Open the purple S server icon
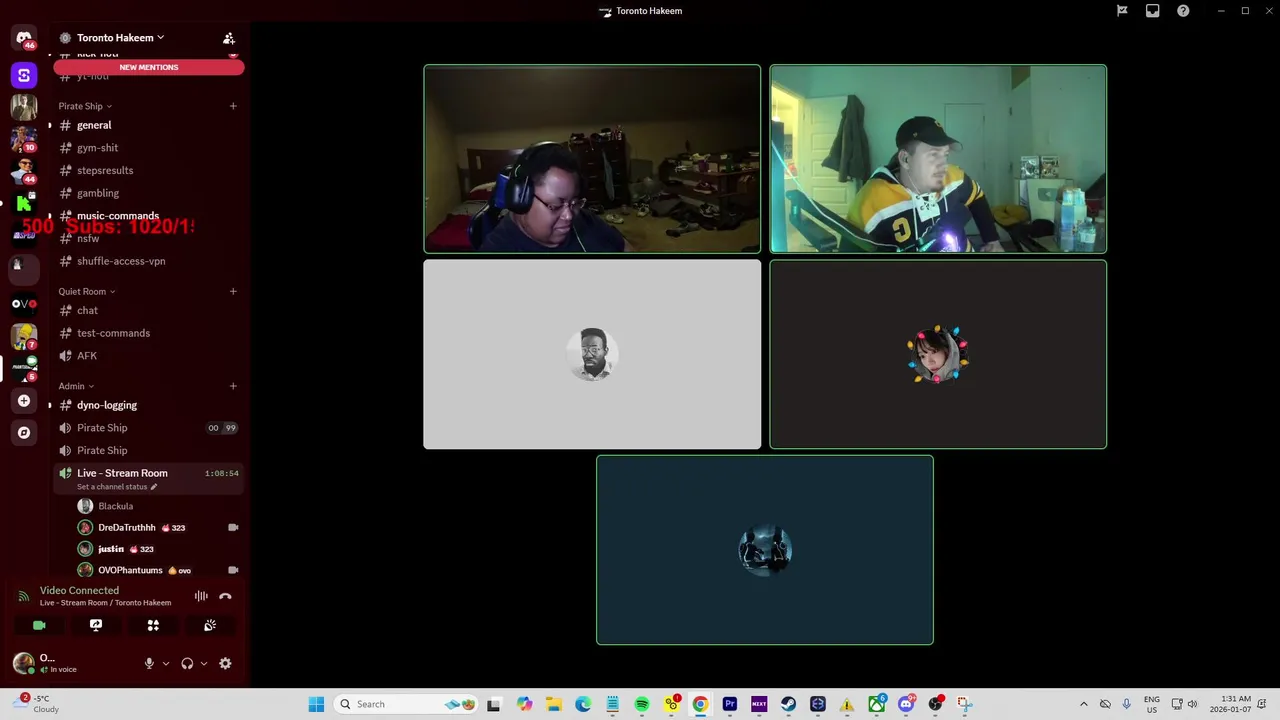The width and height of the screenshot is (1280, 720). 24,75
